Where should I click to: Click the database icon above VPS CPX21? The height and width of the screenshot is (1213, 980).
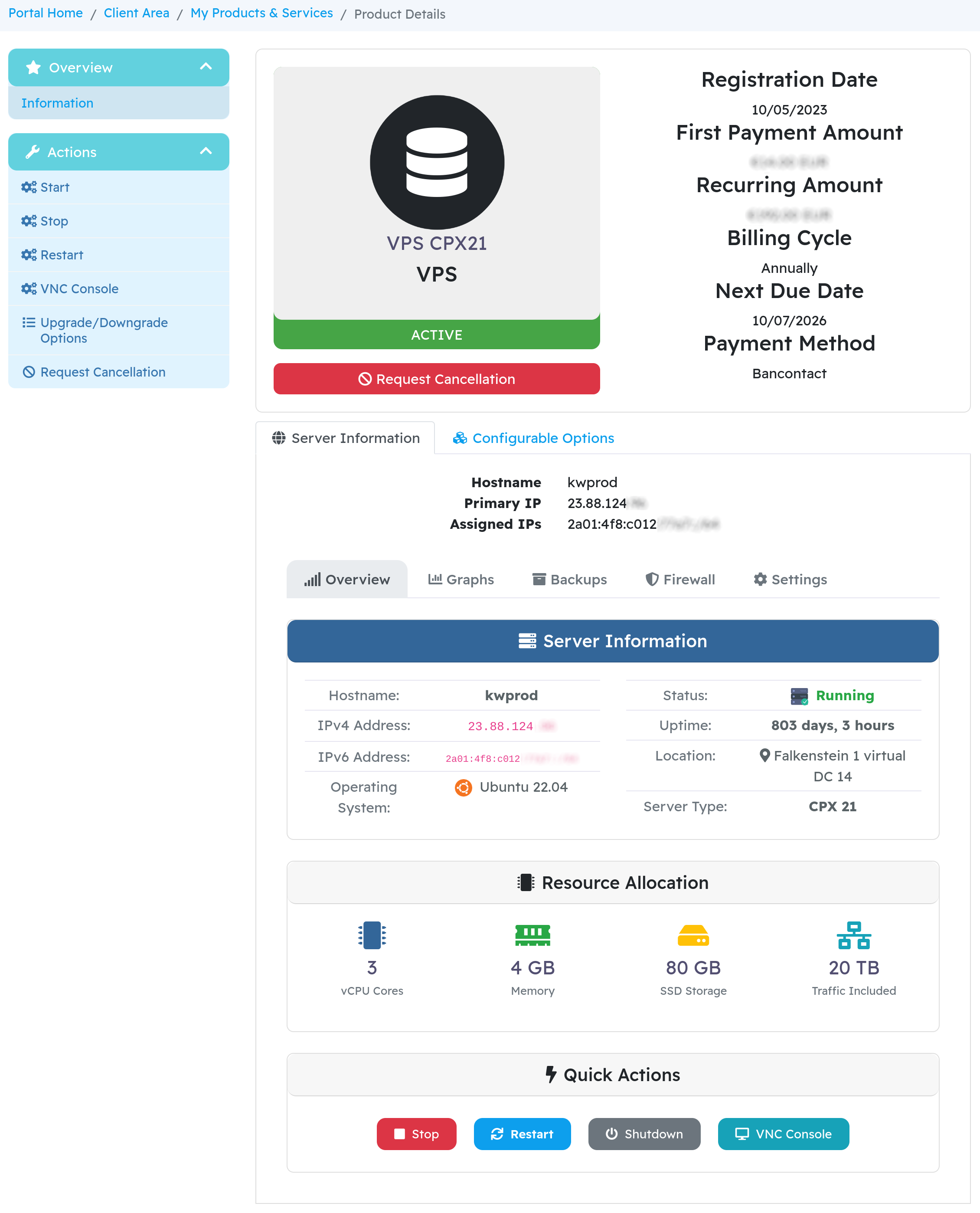(x=437, y=162)
